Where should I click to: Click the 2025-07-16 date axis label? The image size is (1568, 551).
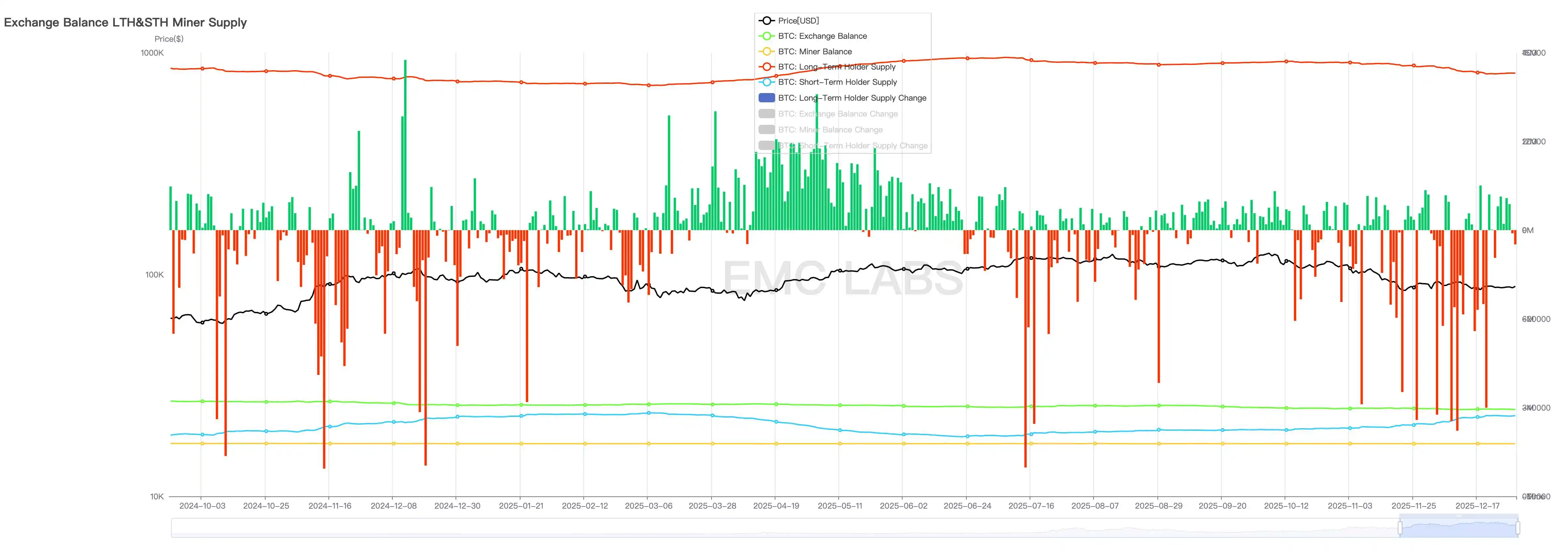pos(1031,506)
